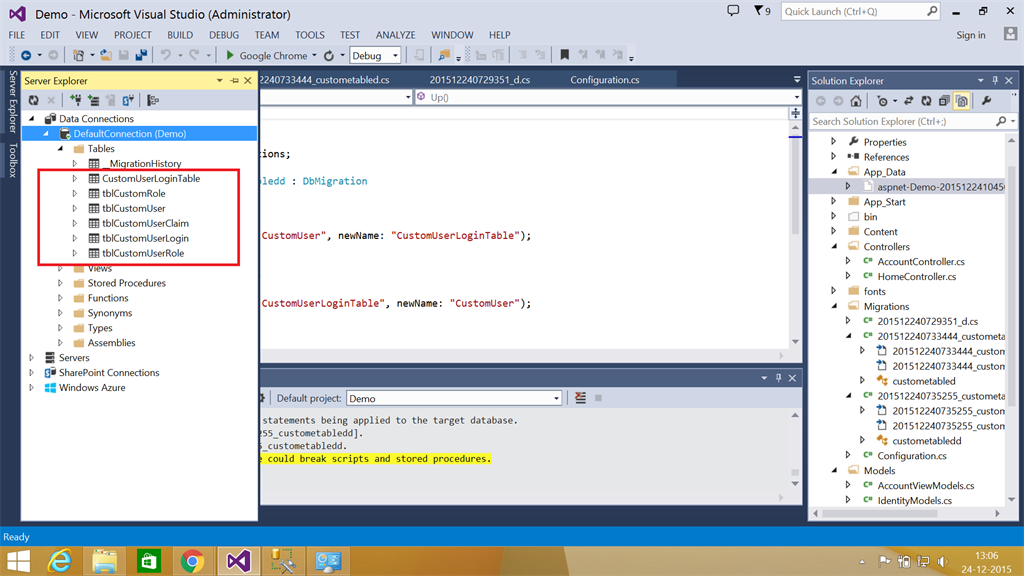
Task: Click the Undo arrow in main toolbar
Action: [166, 56]
